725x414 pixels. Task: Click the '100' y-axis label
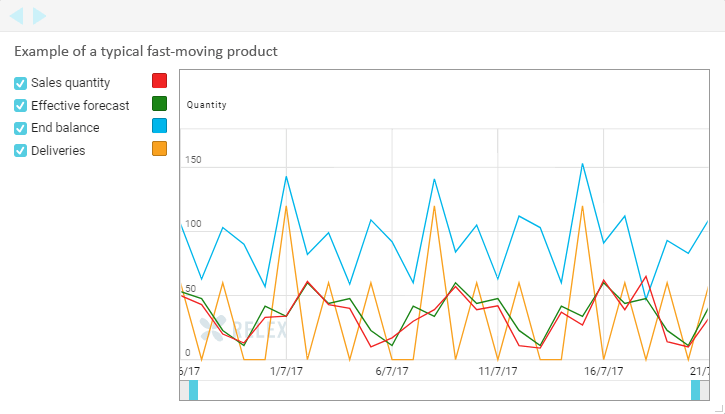click(193, 224)
